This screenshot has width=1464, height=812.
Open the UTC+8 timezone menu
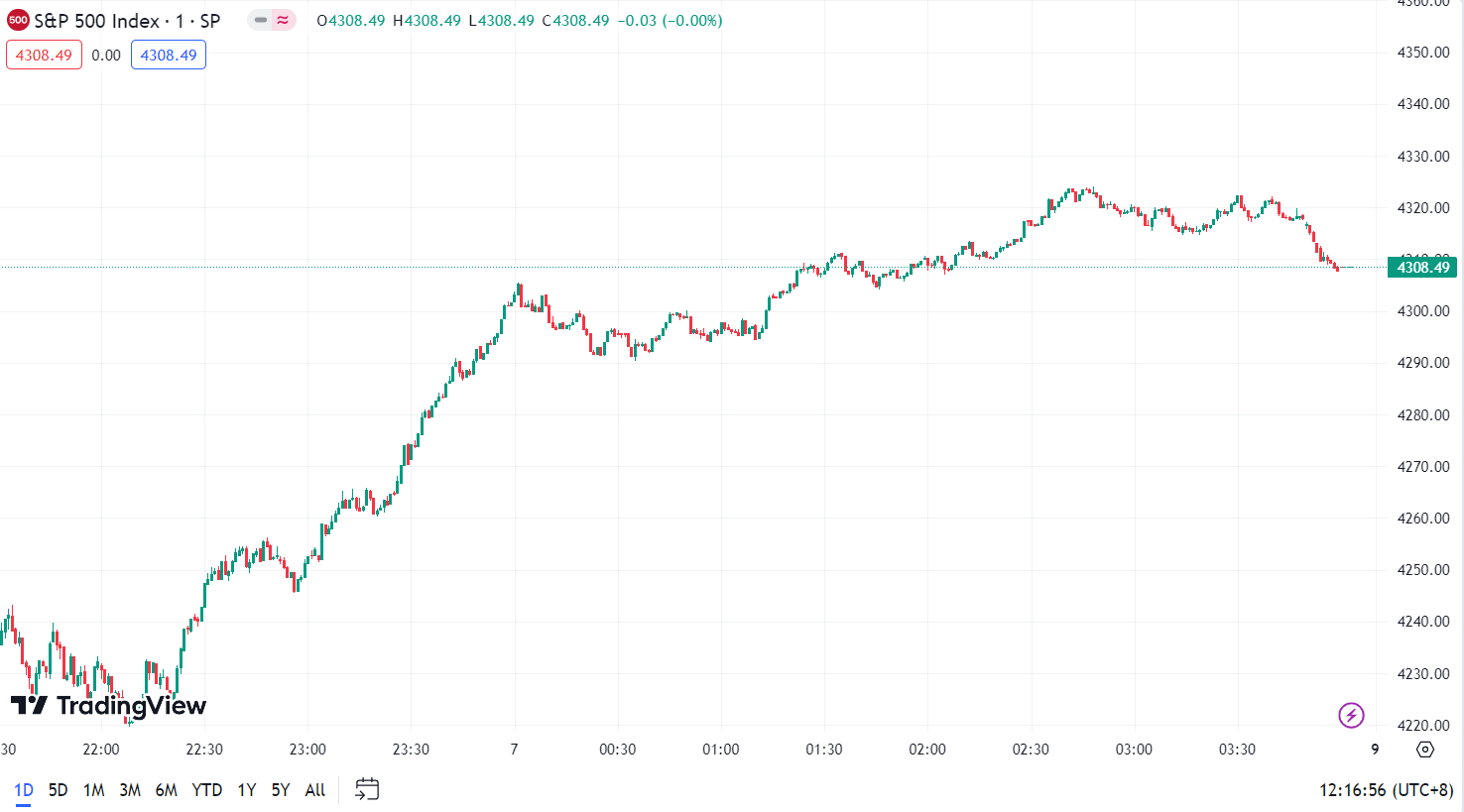click(x=1386, y=790)
